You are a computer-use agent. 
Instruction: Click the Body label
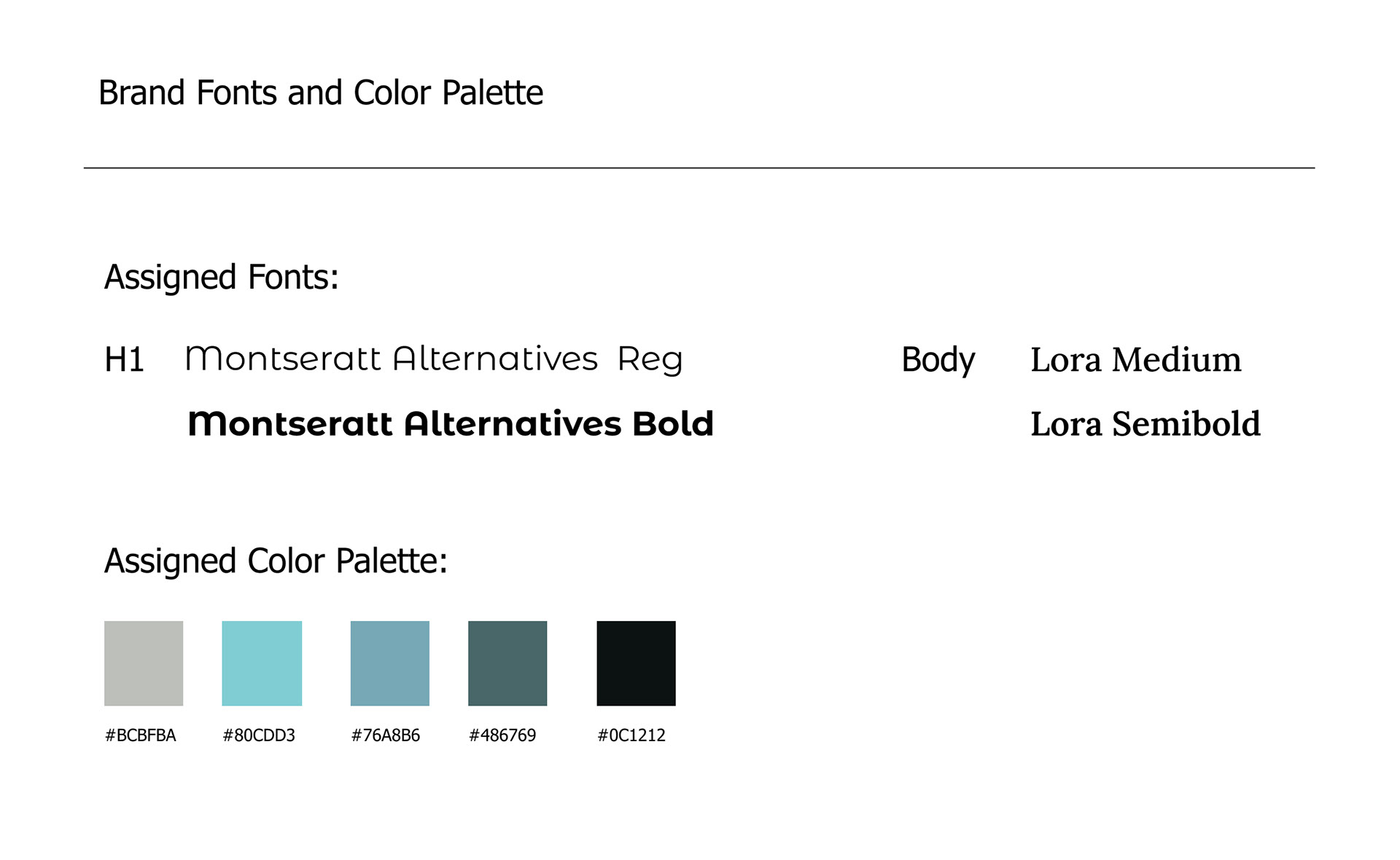938,360
